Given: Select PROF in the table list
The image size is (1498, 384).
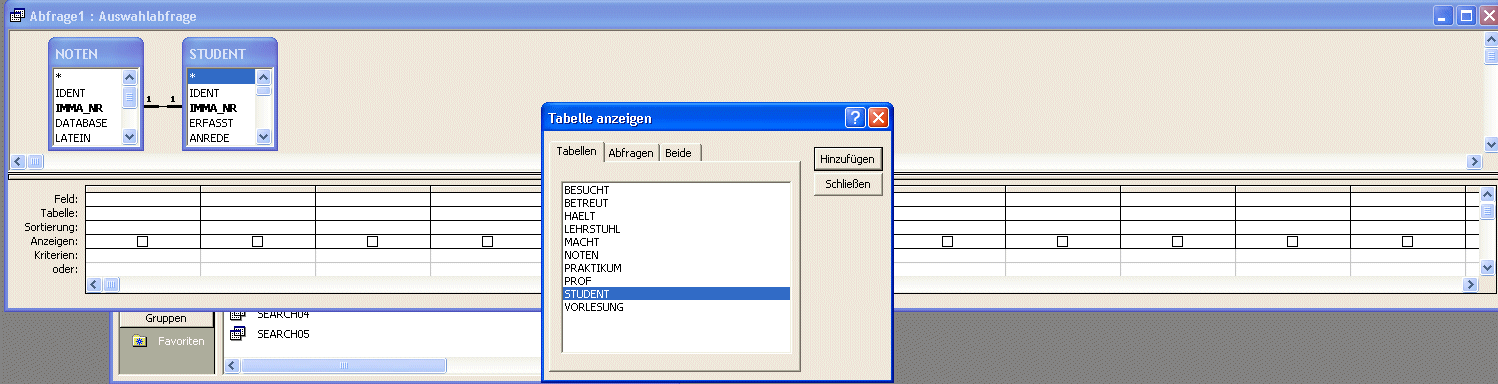Looking at the screenshot, I should [676, 281].
